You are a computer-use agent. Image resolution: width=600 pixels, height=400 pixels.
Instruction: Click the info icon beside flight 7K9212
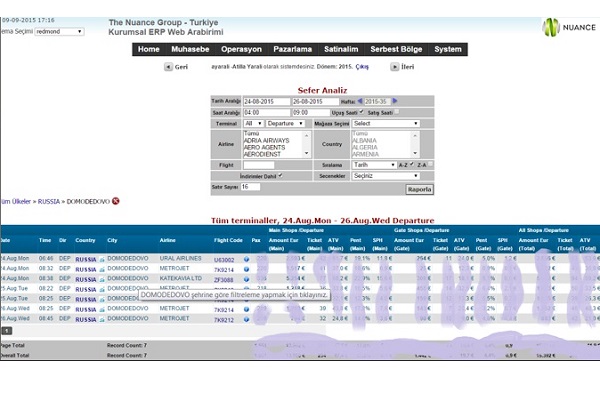246,319
